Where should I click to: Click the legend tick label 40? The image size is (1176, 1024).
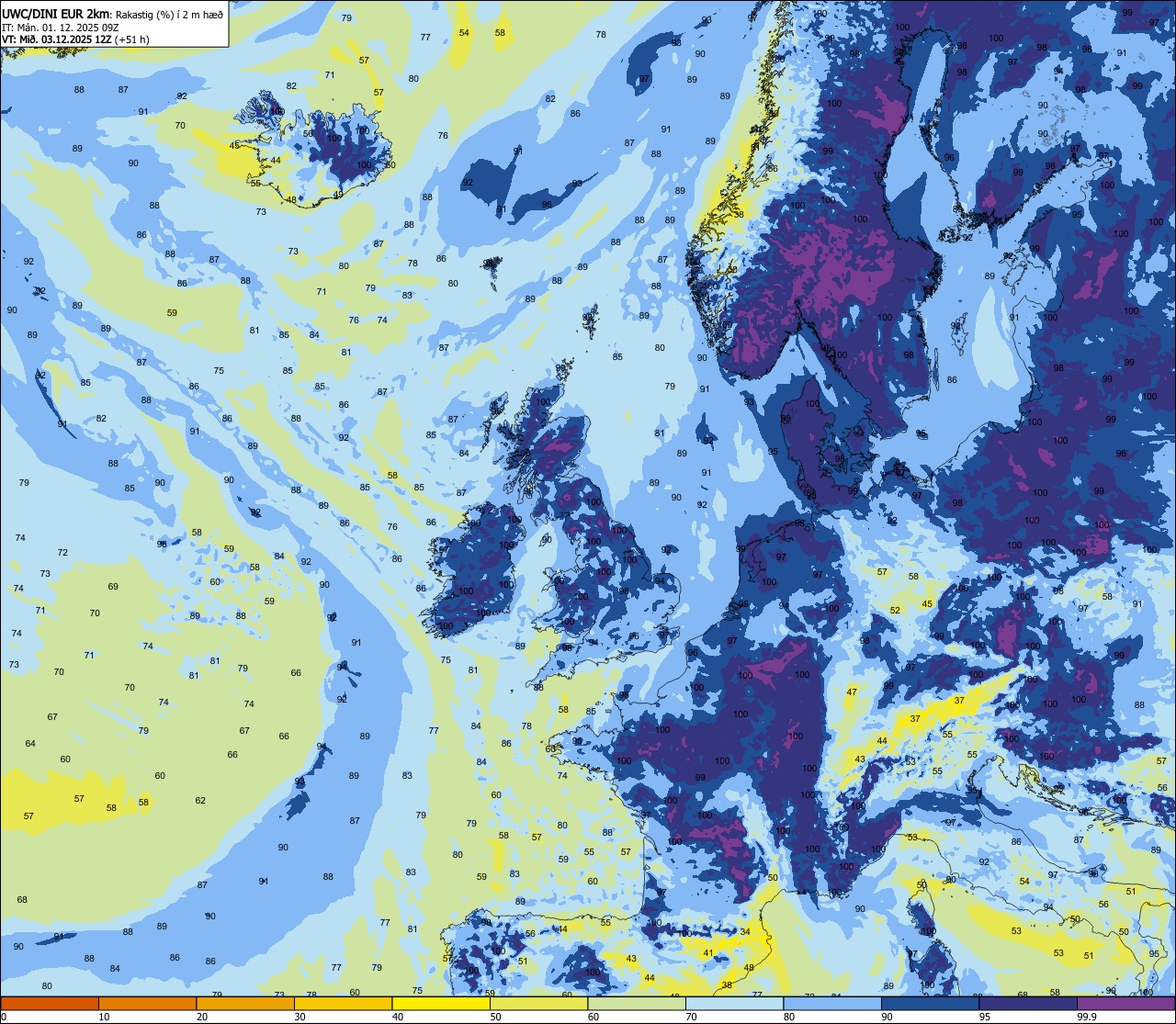[x=398, y=1017]
